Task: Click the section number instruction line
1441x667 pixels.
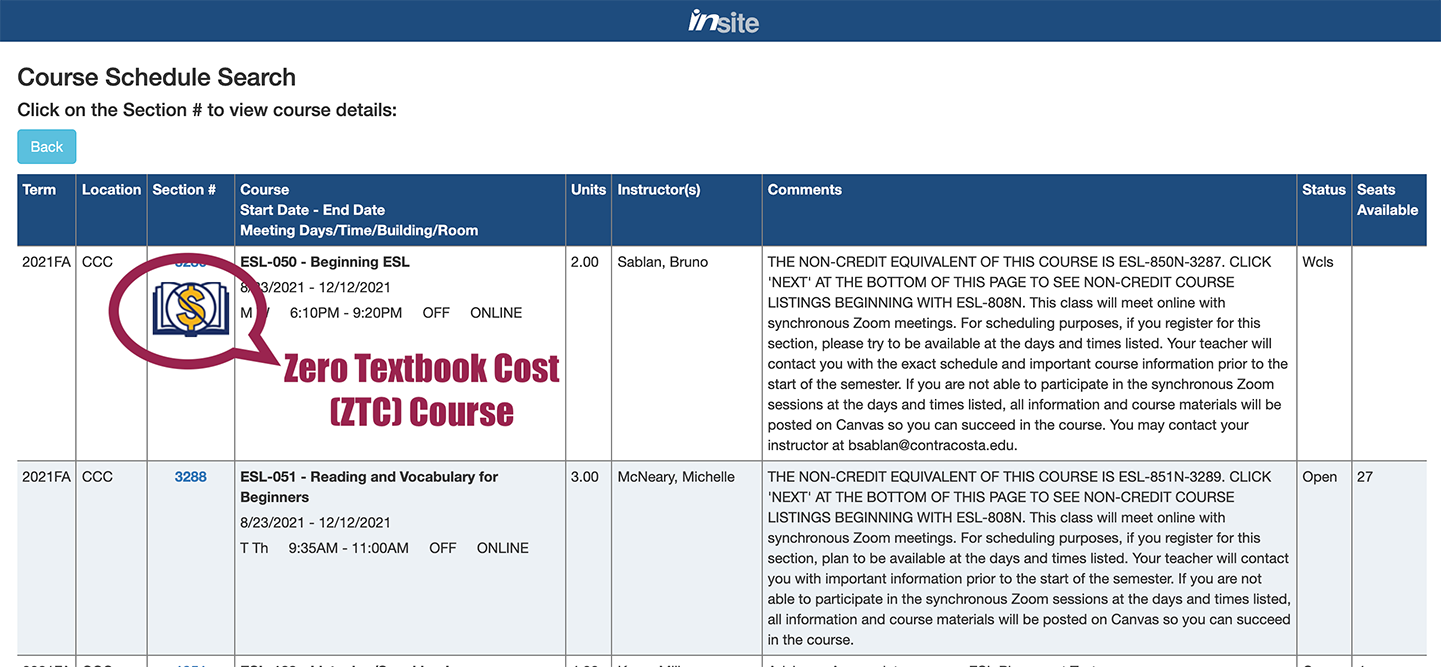Action: [207, 110]
